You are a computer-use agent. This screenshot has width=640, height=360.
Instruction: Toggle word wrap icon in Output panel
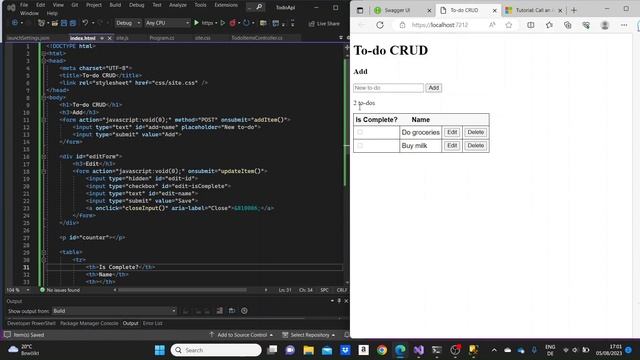[232, 311]
